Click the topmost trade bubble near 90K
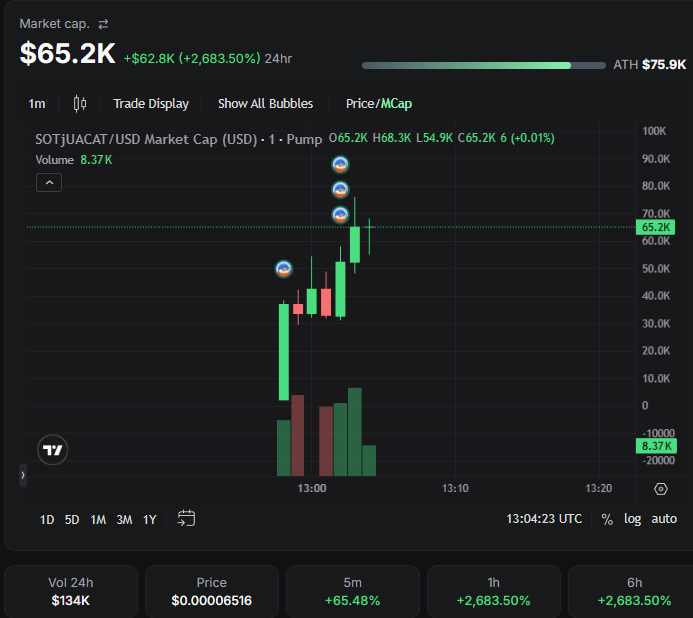Viewport: 693px width, 618px height. tap(340, 164)
